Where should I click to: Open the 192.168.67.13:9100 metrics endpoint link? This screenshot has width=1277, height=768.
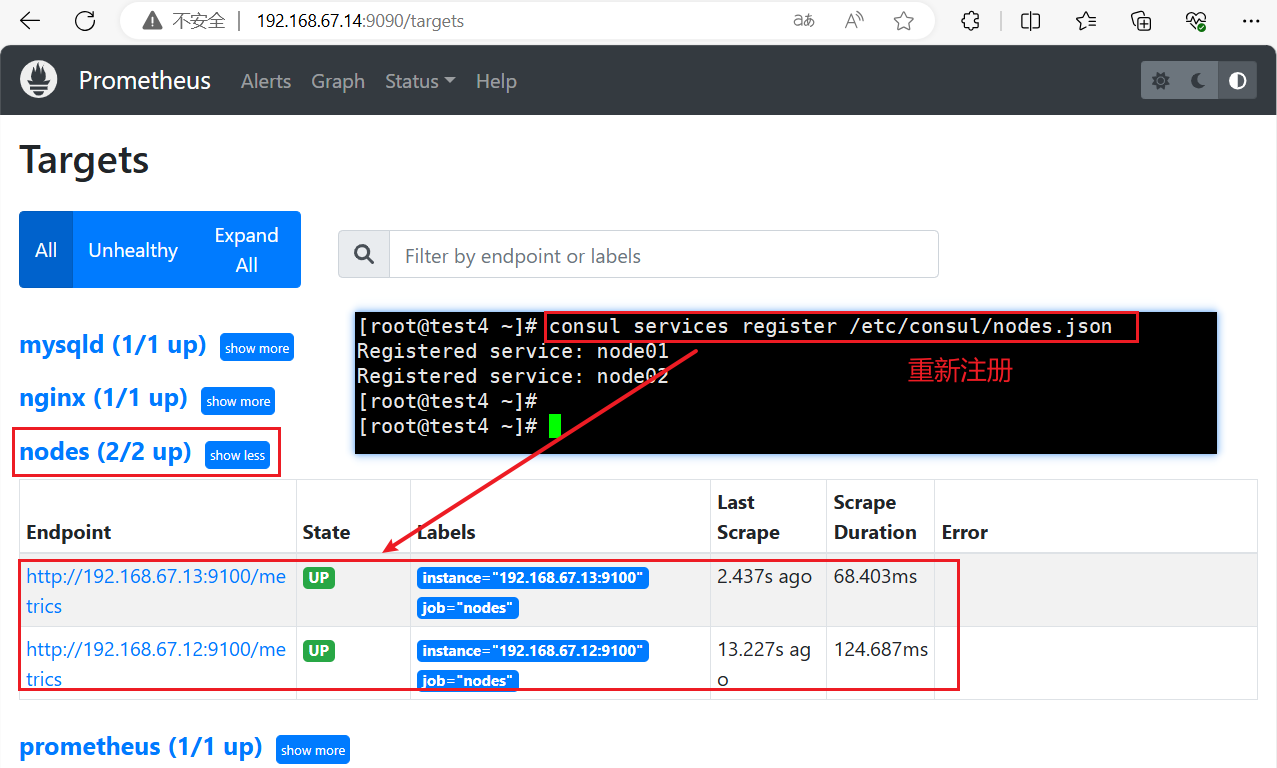click(156, 591)
